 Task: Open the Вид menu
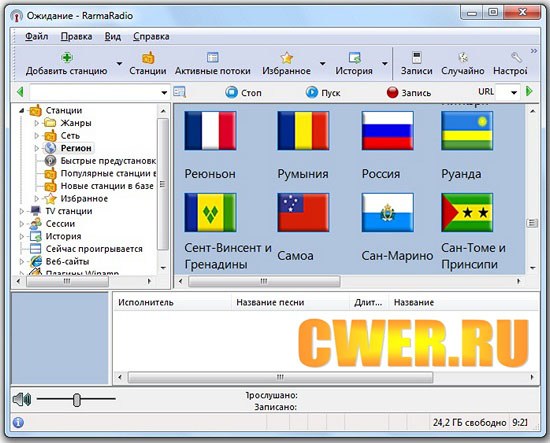[113, 36]
